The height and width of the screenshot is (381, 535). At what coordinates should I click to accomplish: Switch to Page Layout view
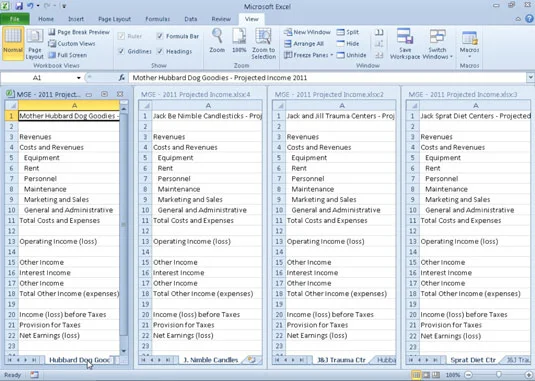[35, 44]
